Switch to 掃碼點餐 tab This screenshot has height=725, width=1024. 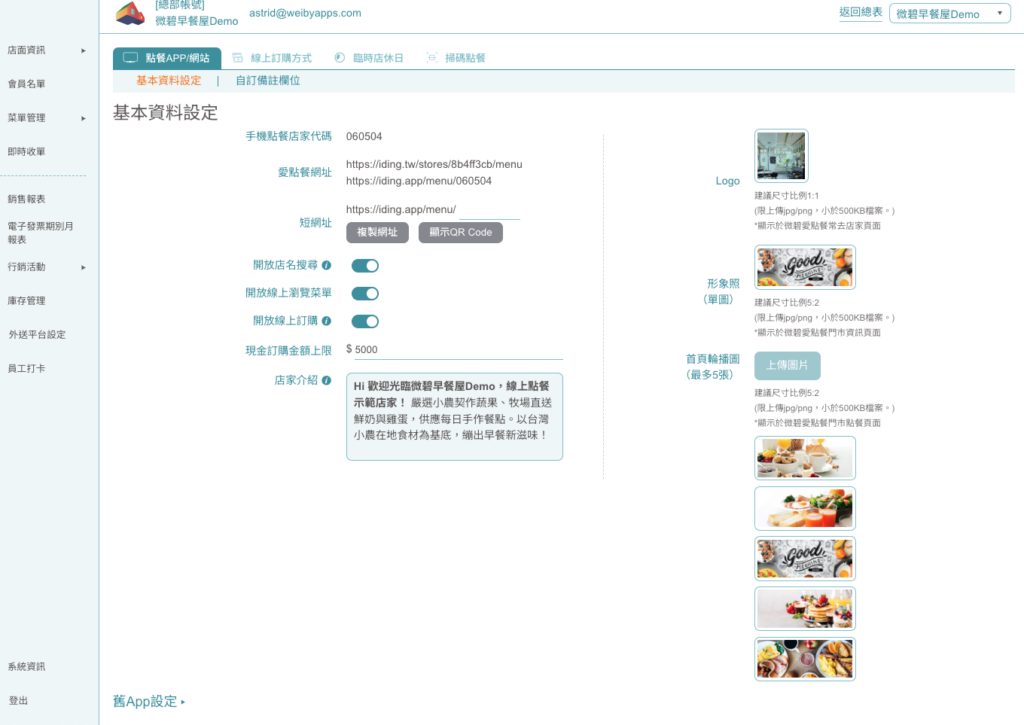[x=456, y=57]
